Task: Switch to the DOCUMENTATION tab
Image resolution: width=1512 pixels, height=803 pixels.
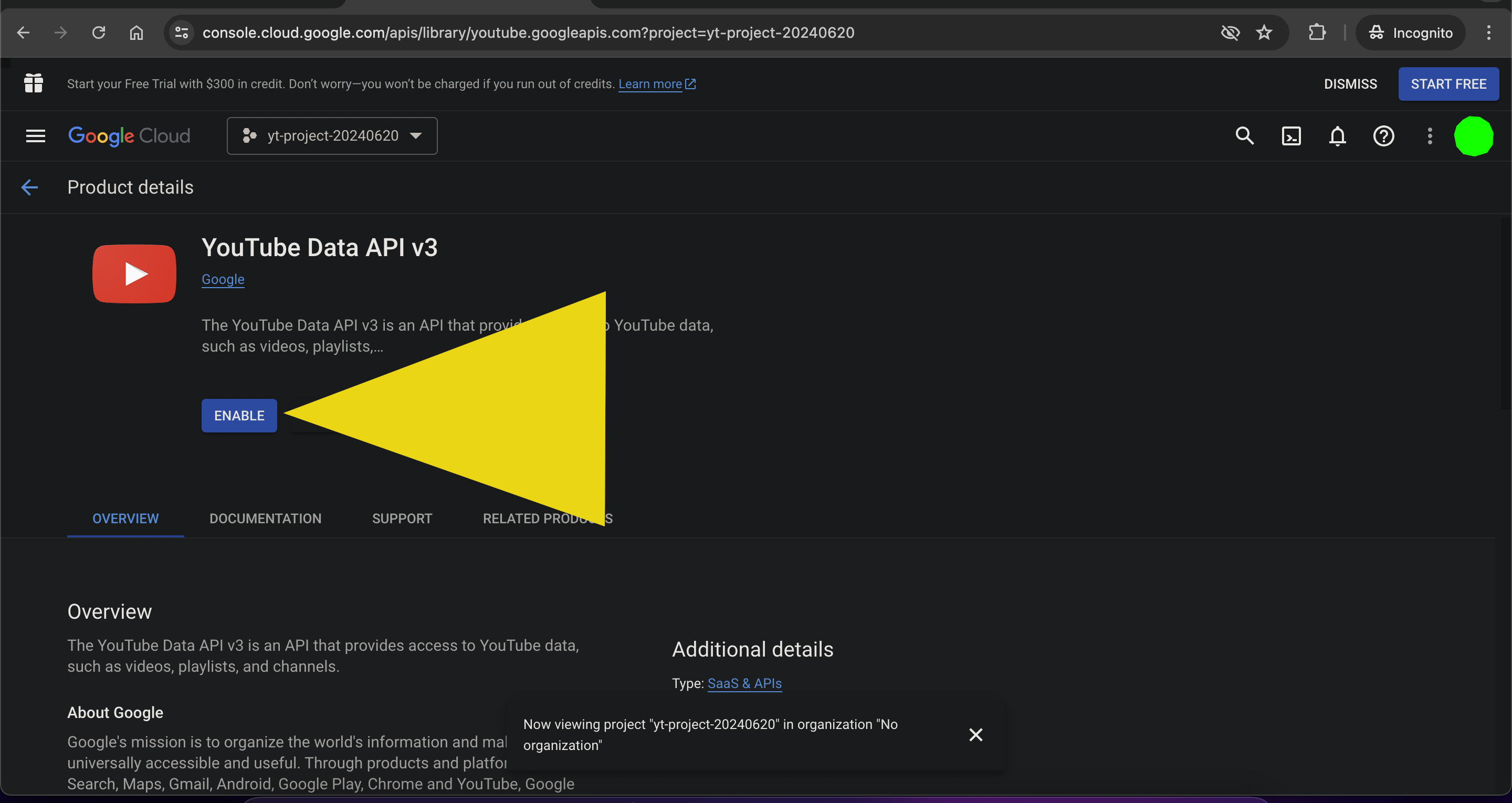Action: (265, 519)
